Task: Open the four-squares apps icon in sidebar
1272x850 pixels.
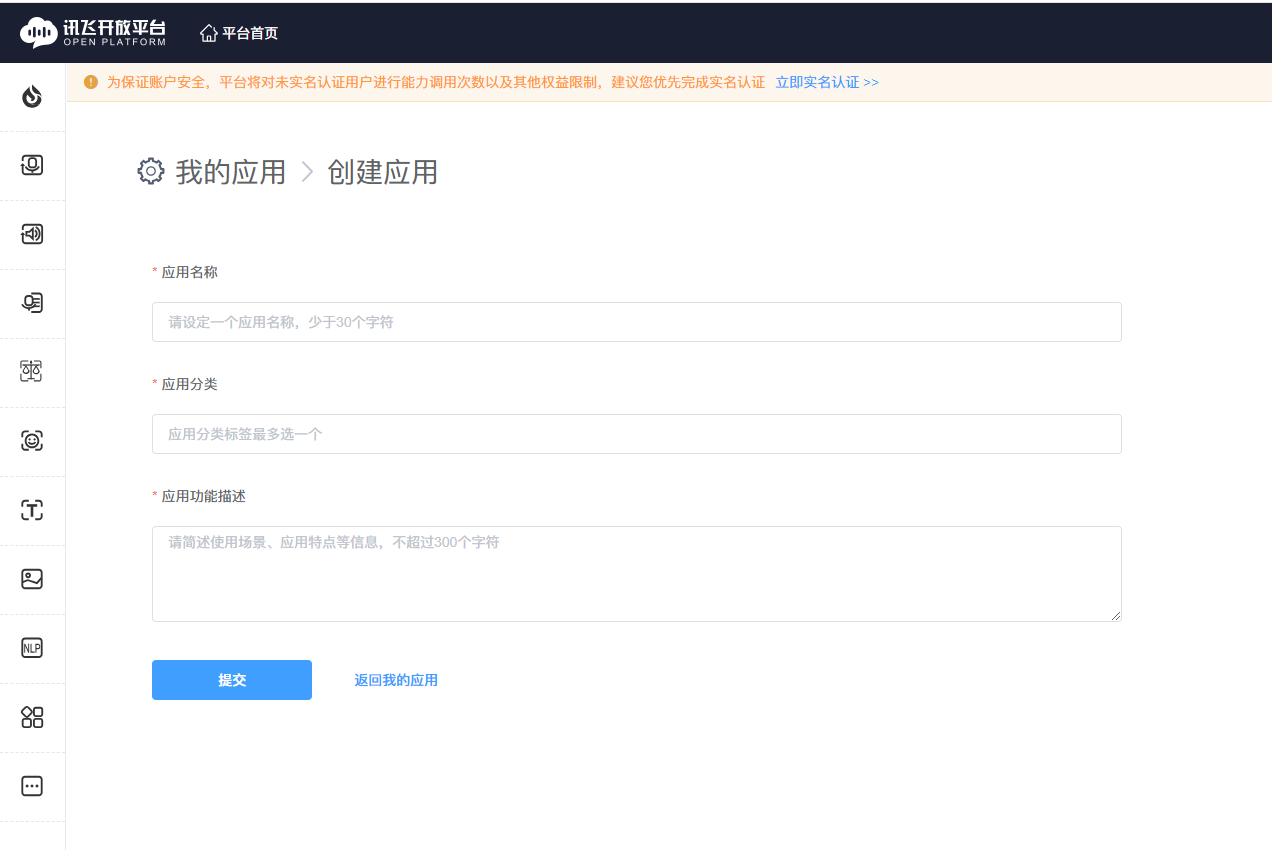Action: click(32, 717)
